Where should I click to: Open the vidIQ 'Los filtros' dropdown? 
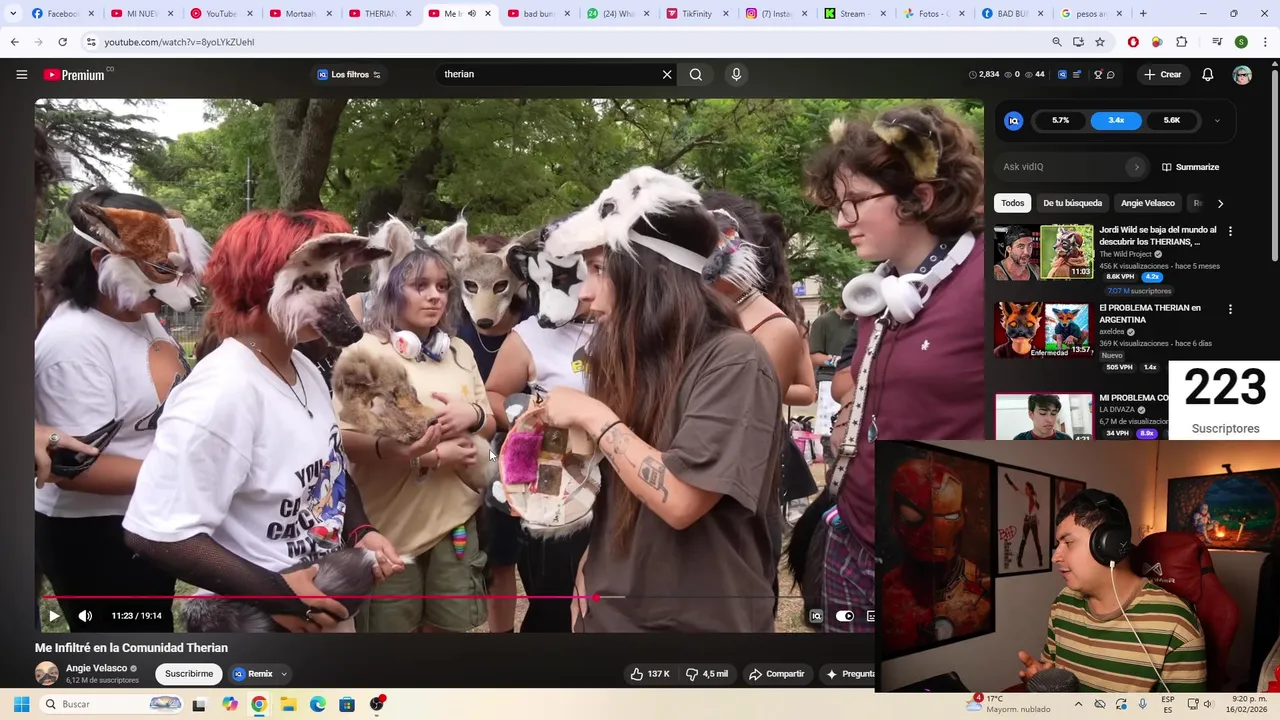pyautogui.click(x=349, y=75)
